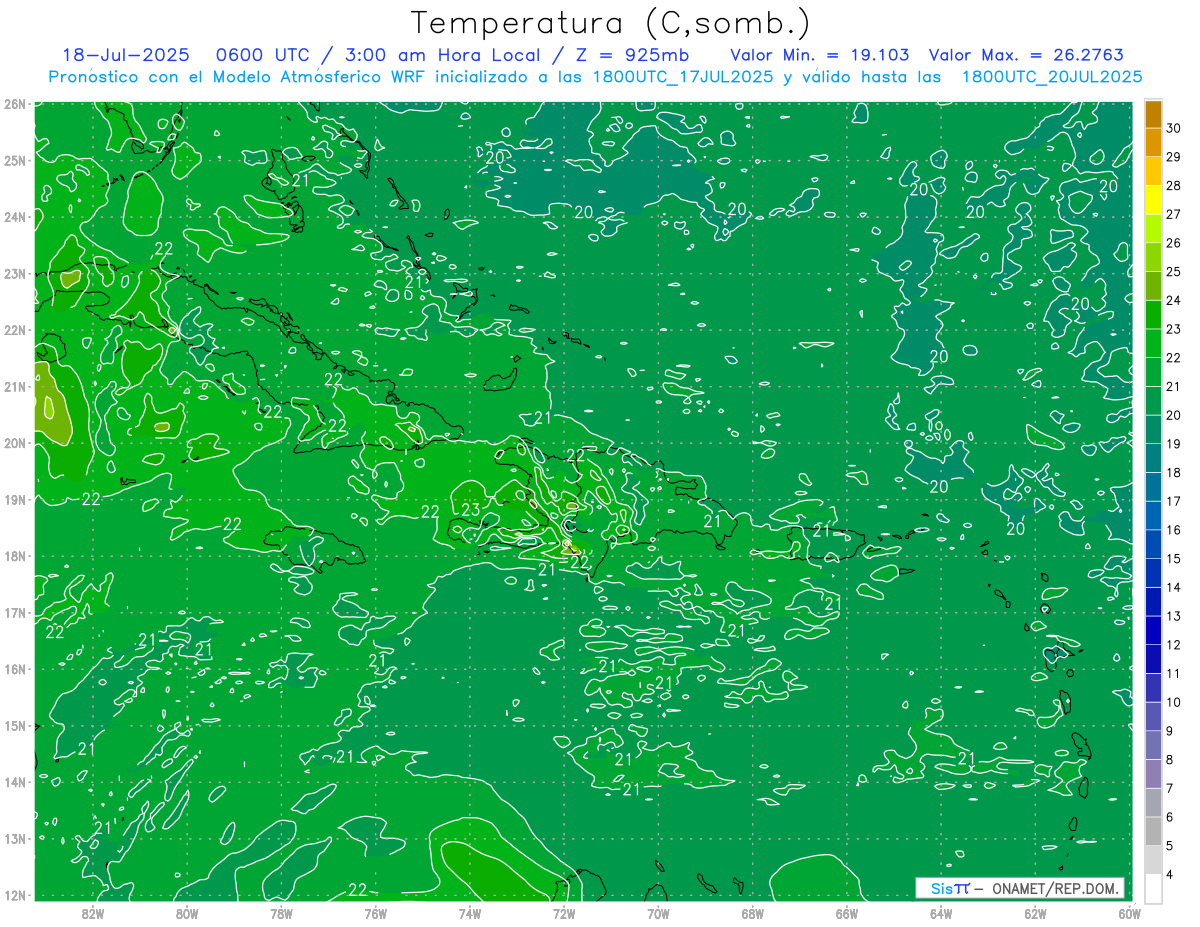
Task: Click the color scale label "13"
Action: click(x=1174, y=616)
